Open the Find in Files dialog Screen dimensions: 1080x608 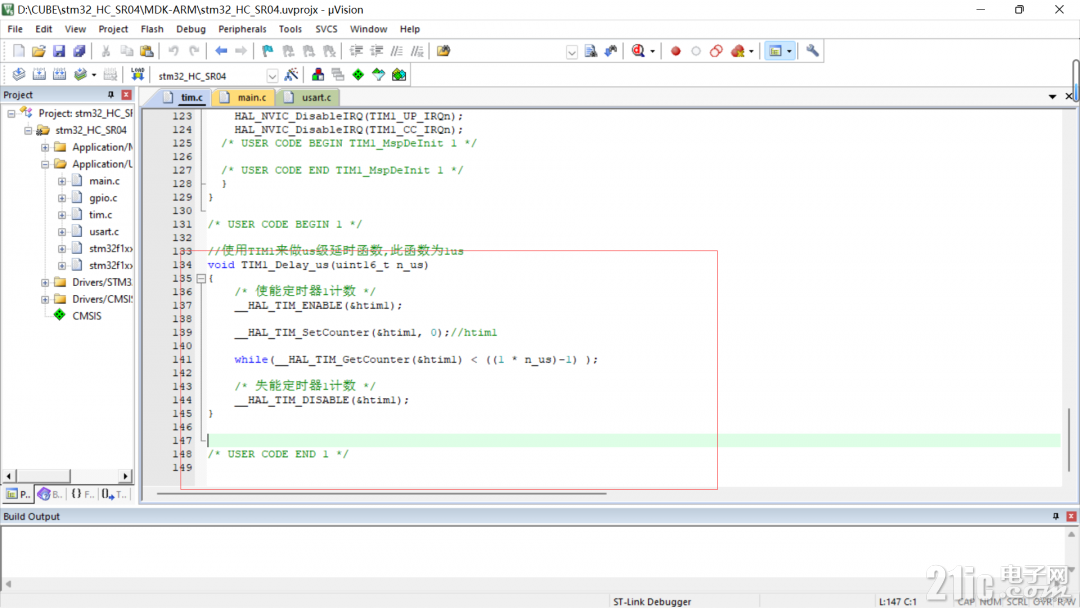coord(444,51)
